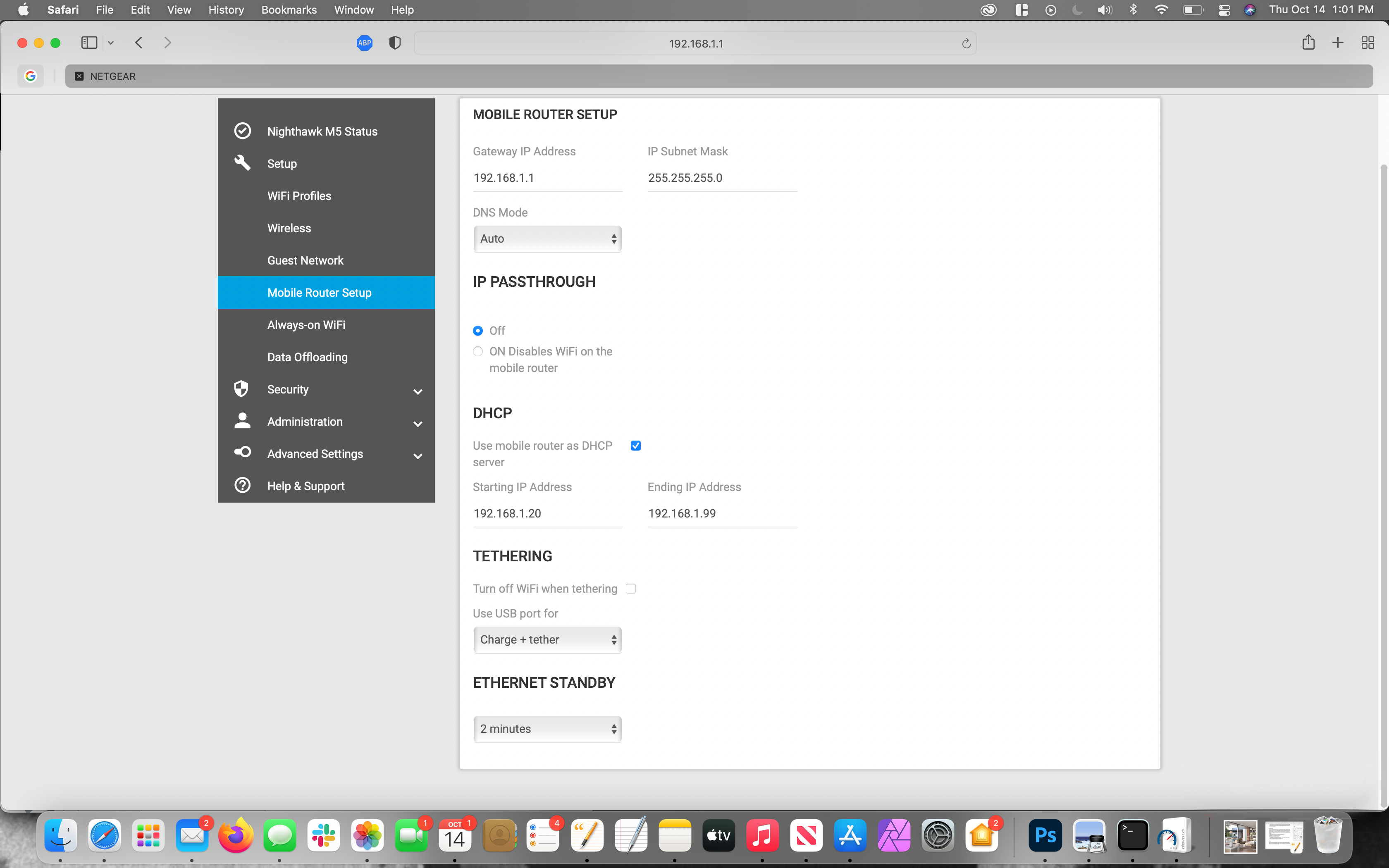Screen dimensions: 1389x868
Task: Open the Share icon in Safari toolbar
Action: [1308, 43]
